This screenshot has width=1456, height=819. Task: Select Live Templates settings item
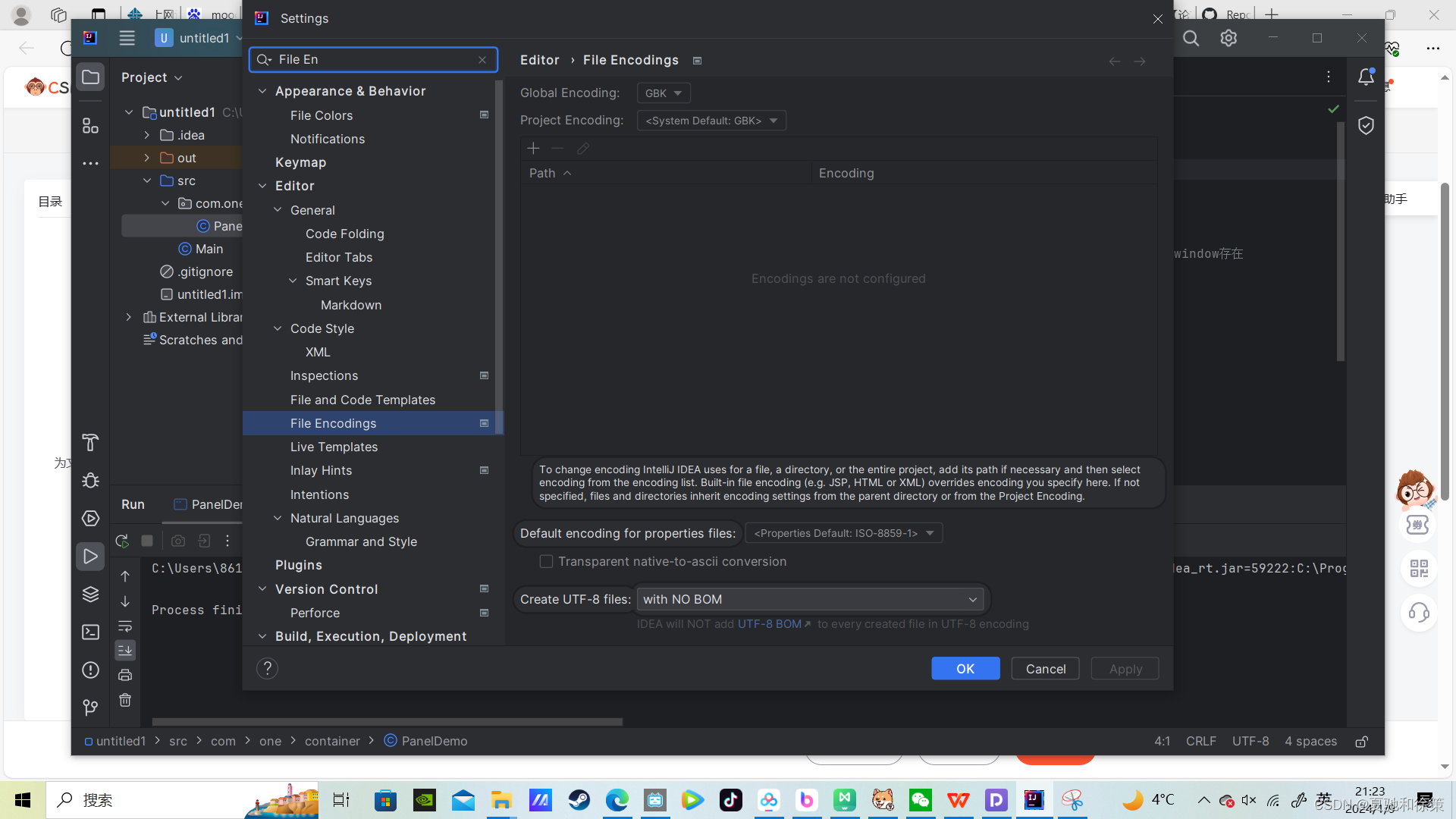(x=334, y=447)
